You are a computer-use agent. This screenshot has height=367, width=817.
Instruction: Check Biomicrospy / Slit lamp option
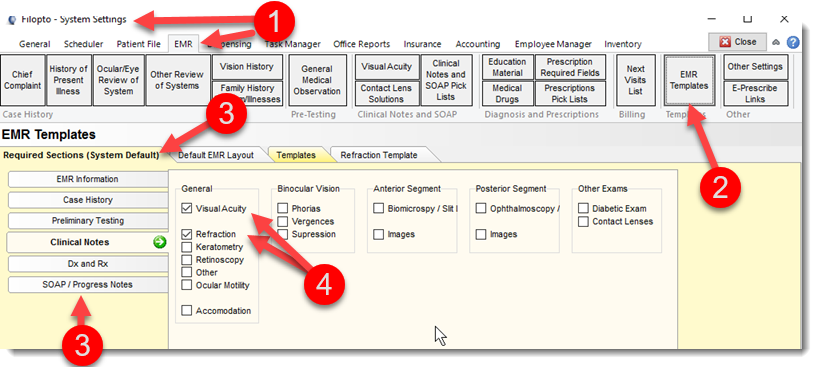point(379,209)
